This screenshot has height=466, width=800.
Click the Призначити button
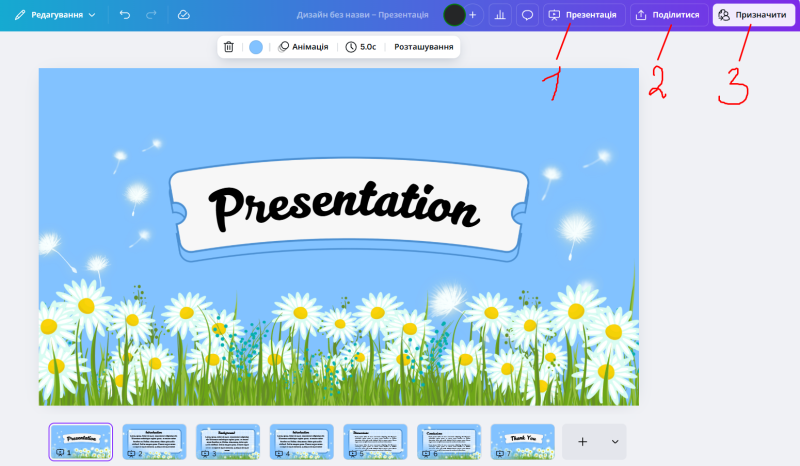[753, 15]
